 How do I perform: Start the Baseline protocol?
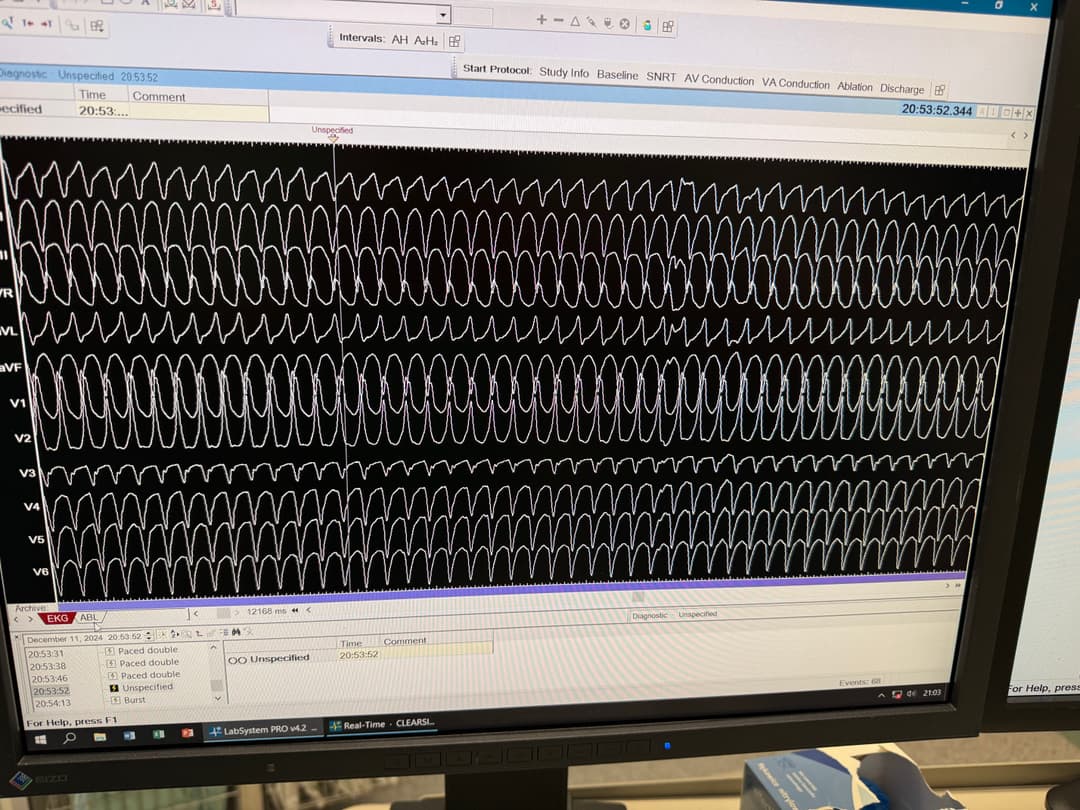coord(617,74)
